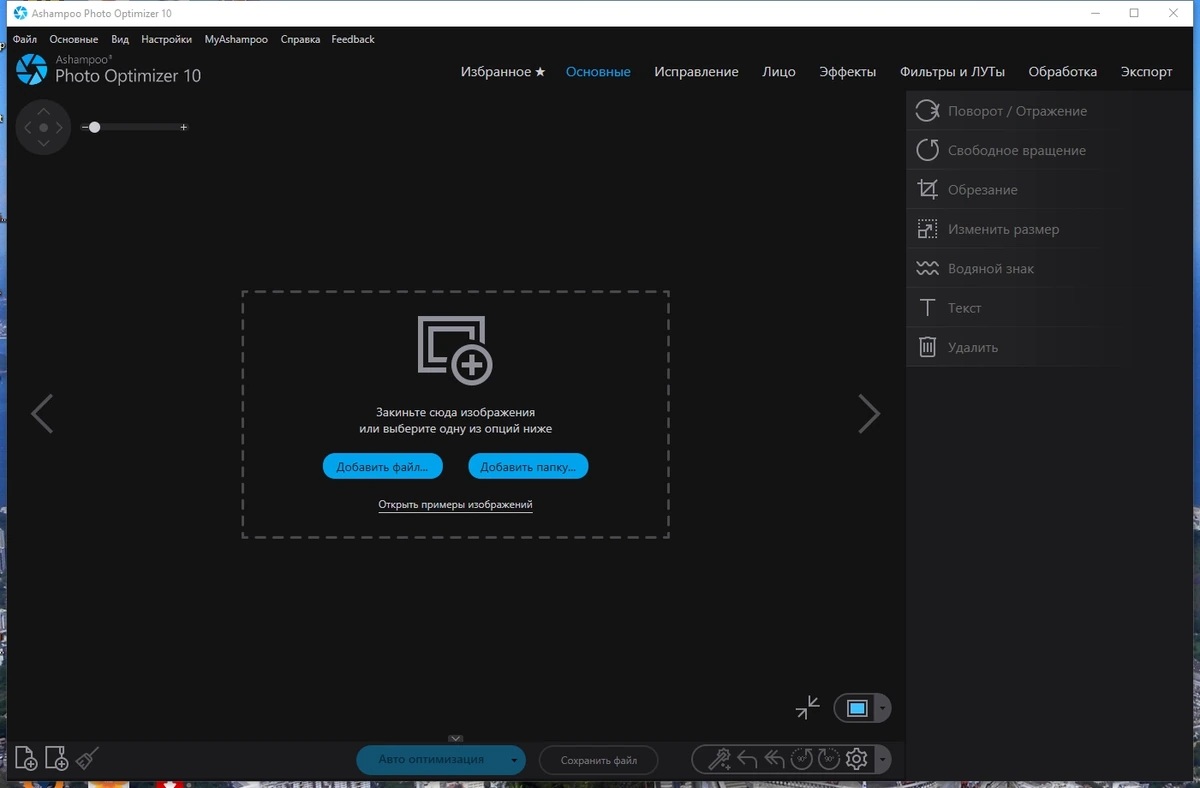Go to previous image with left arrow
The height and width of the screenshot is (788, 1200).
(42, 413)
